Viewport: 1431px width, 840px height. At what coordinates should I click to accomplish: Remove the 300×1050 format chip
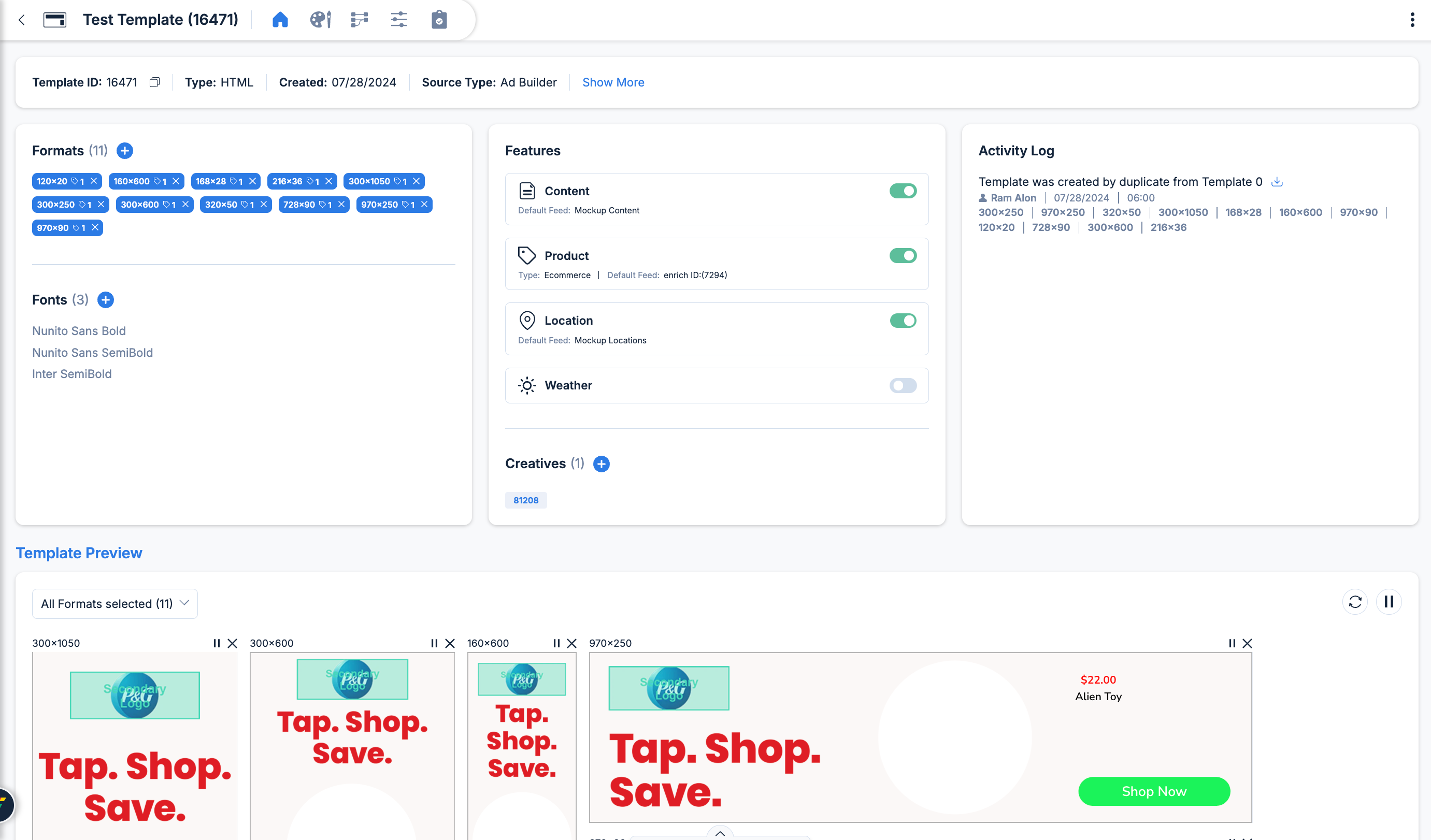[x=416, y=181]
